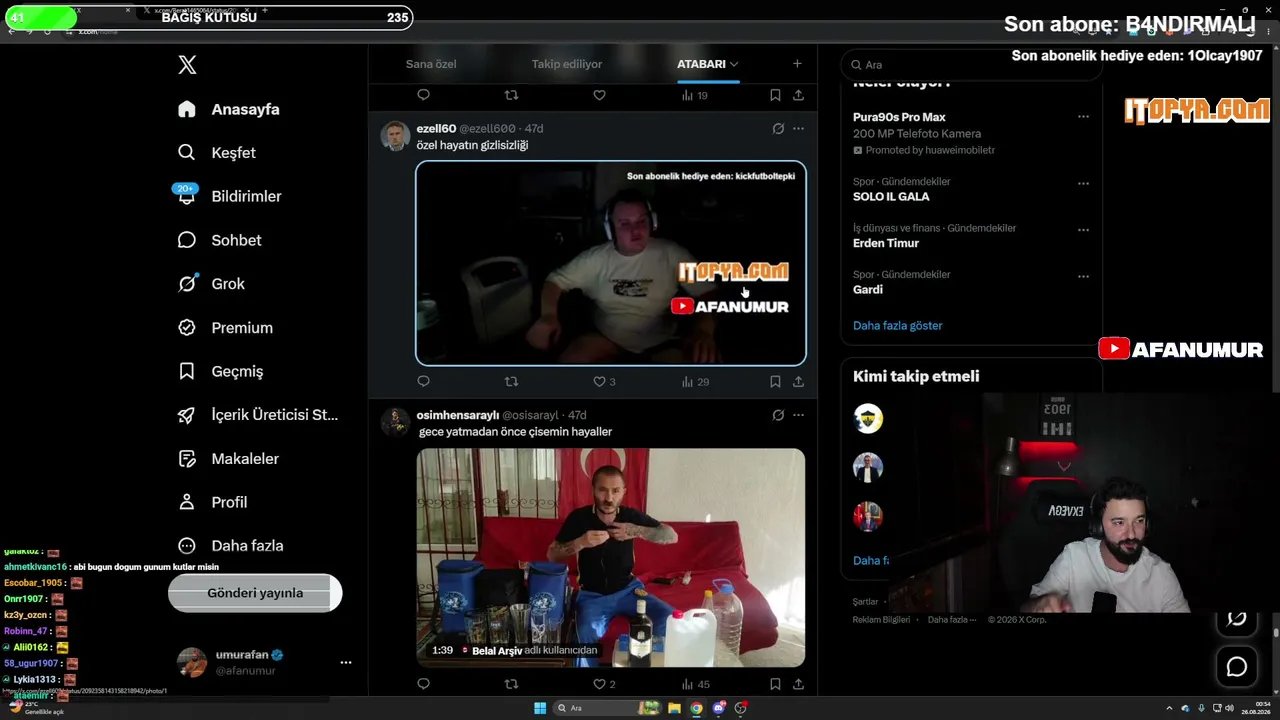The width and height of the screenshot is (1280, 720).
Task: Switch to the Sana özel tab
Action: [x=431, y=64]
